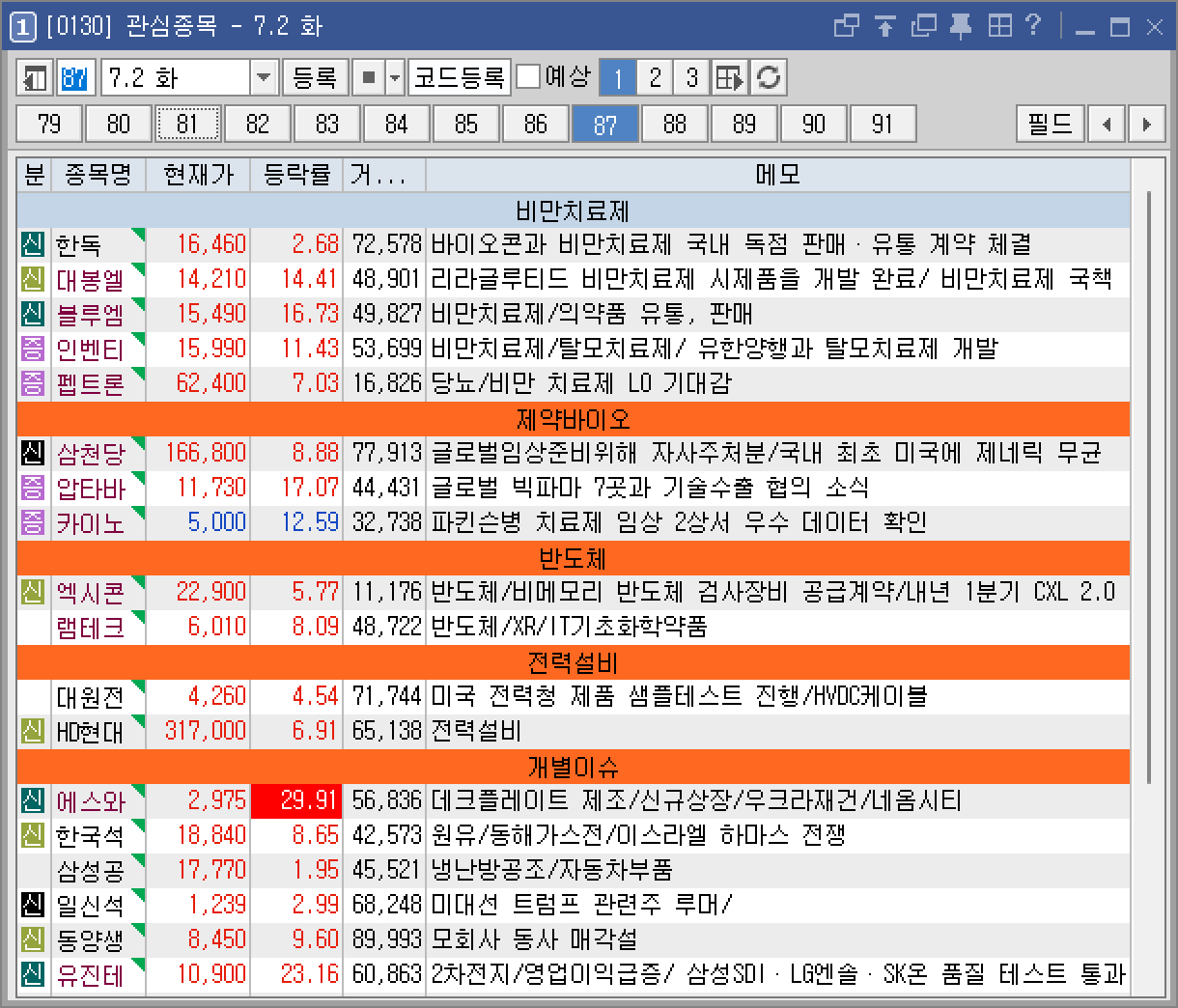Click the 메모 column header

pyautogui.click(x=777, y=175)
